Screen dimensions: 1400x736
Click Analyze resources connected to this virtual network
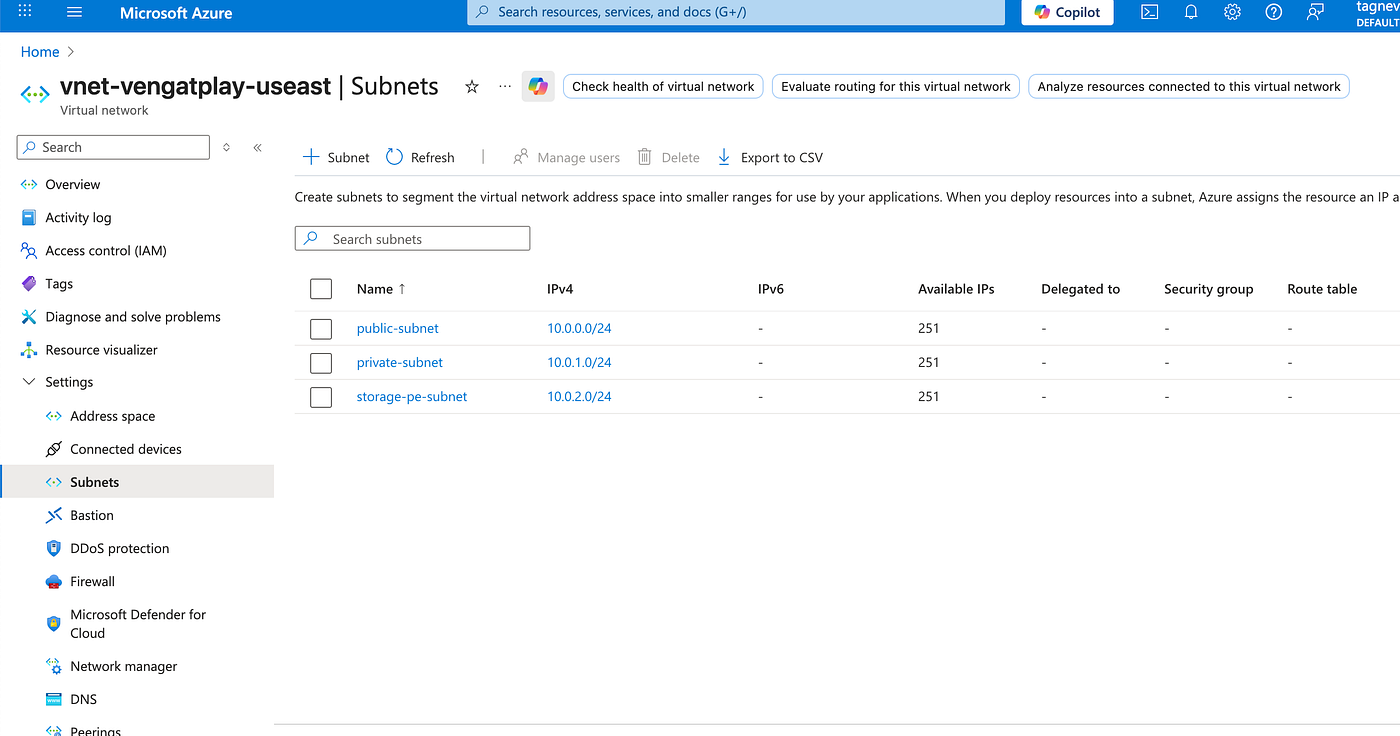1189,87
